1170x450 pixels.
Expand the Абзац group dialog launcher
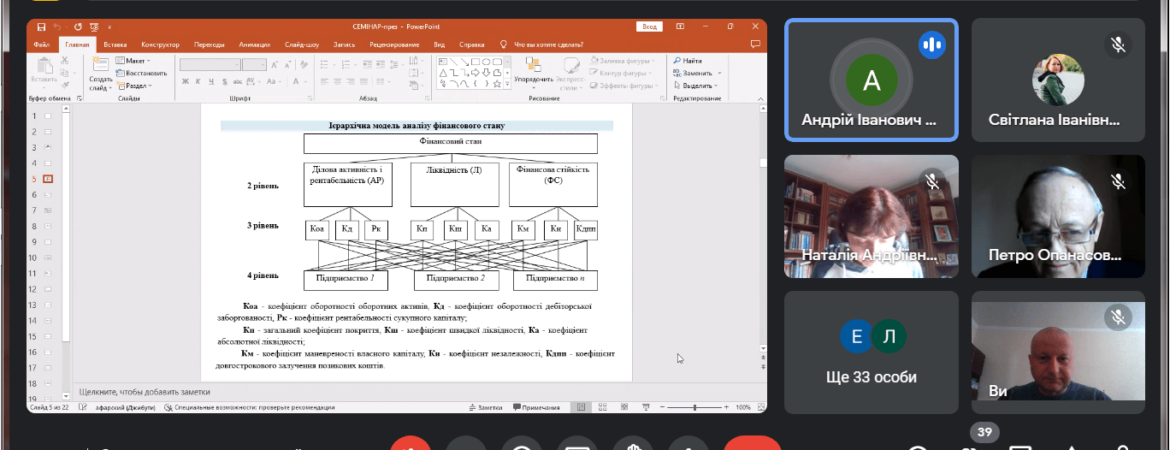pos(427,99)
